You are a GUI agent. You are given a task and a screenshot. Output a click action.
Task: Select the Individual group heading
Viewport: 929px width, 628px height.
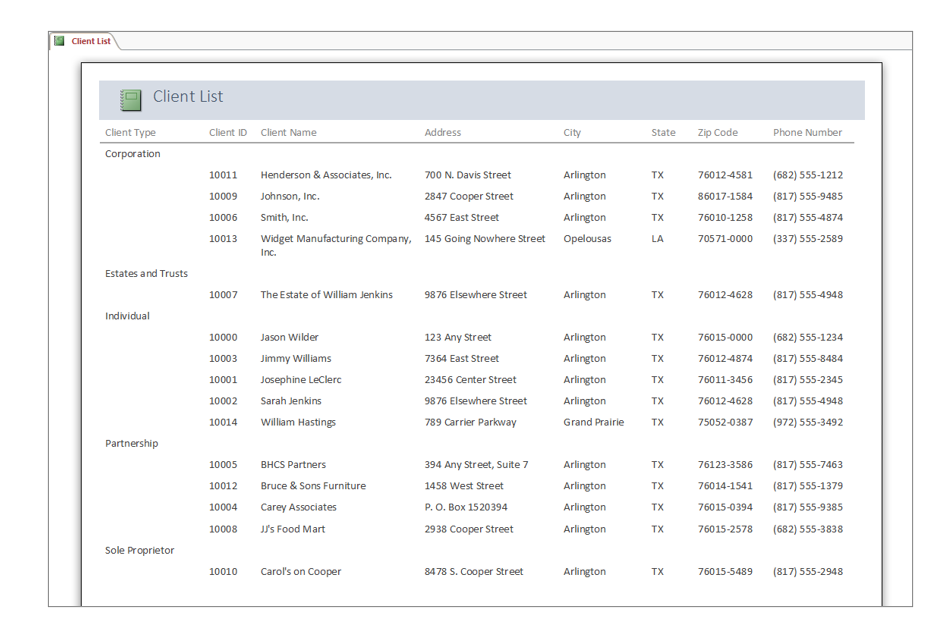[127, 316]
